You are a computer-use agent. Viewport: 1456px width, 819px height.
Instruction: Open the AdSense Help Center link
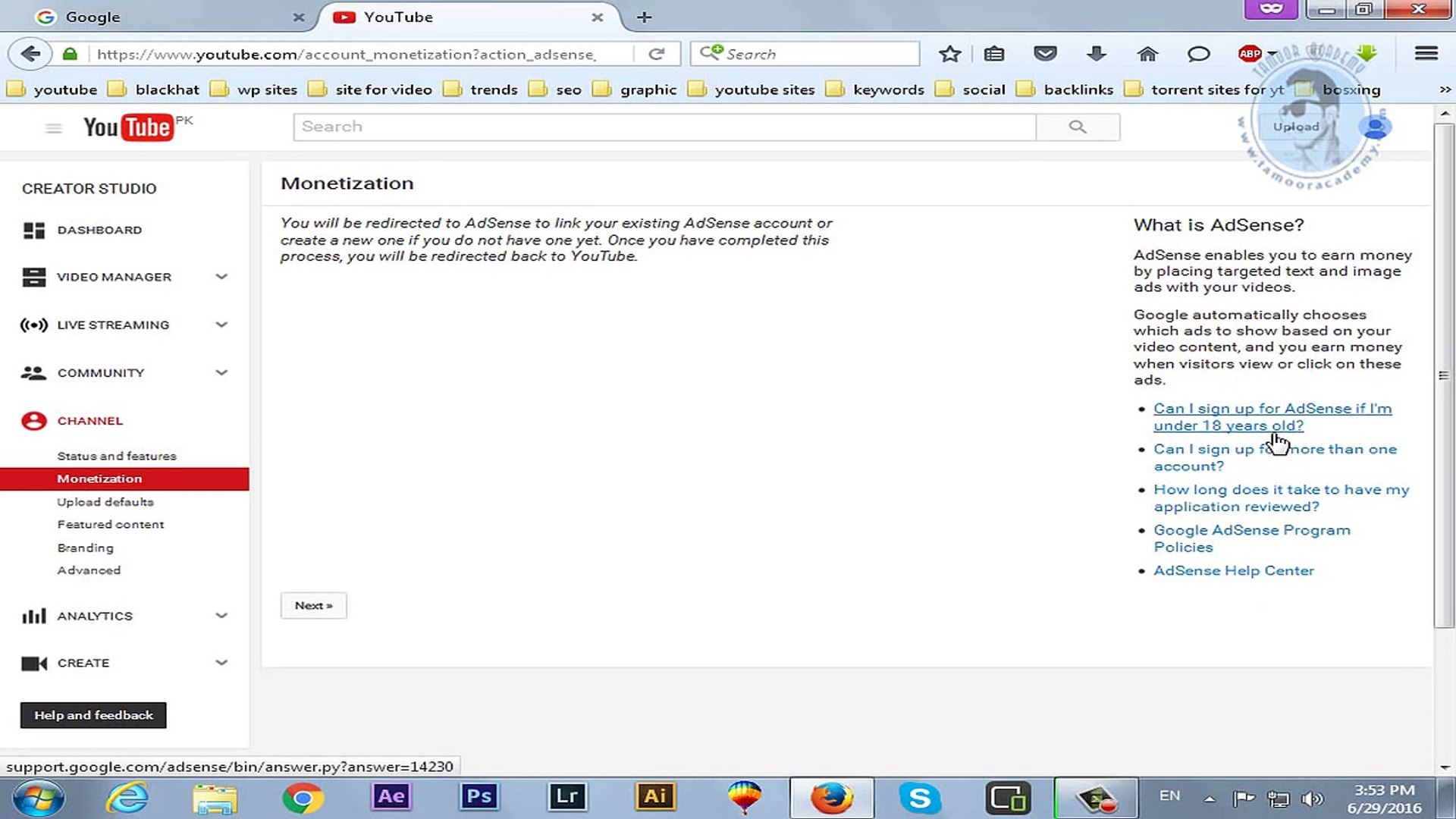tap(1234, 570)
